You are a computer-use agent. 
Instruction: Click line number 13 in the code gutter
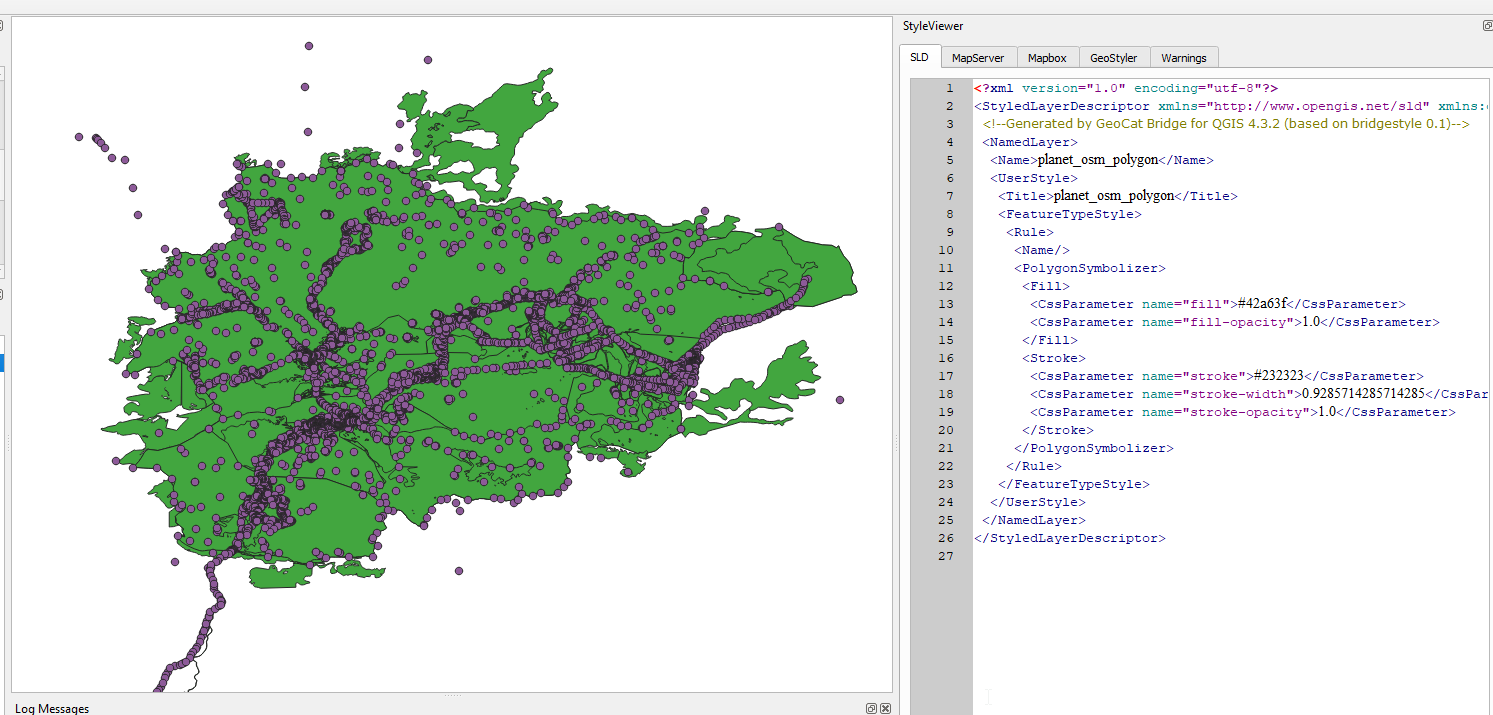click(945, 303)
